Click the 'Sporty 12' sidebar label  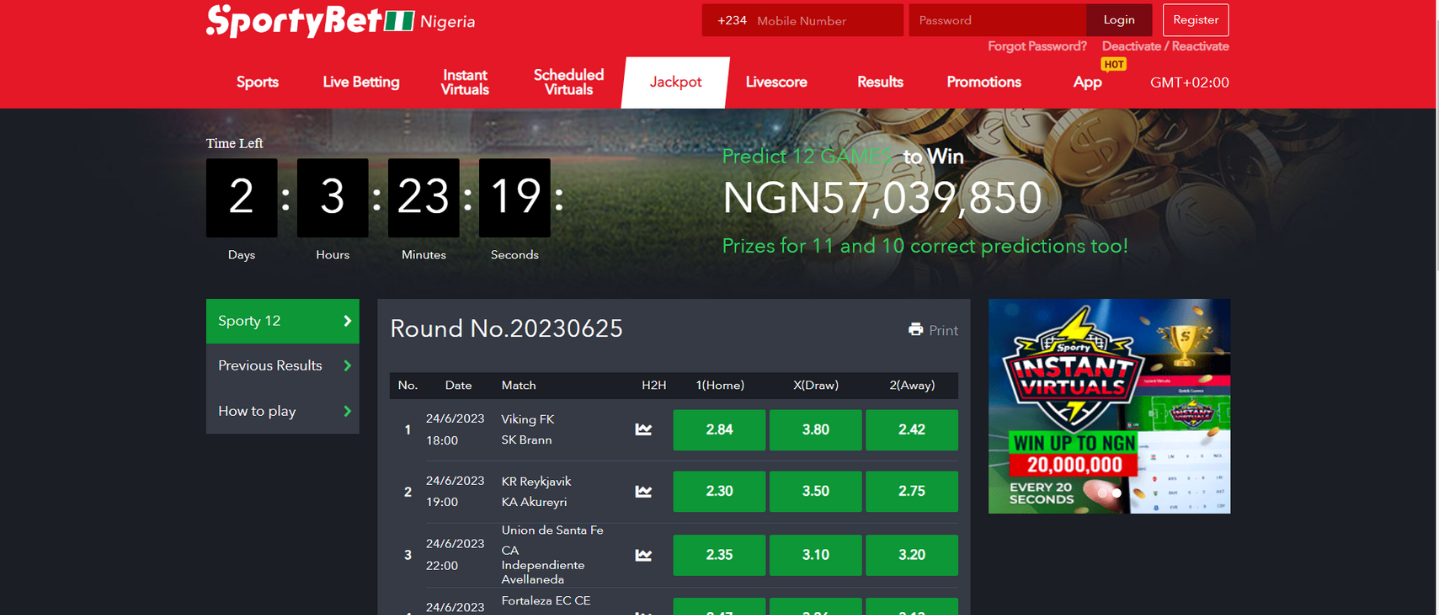[249, 321]
